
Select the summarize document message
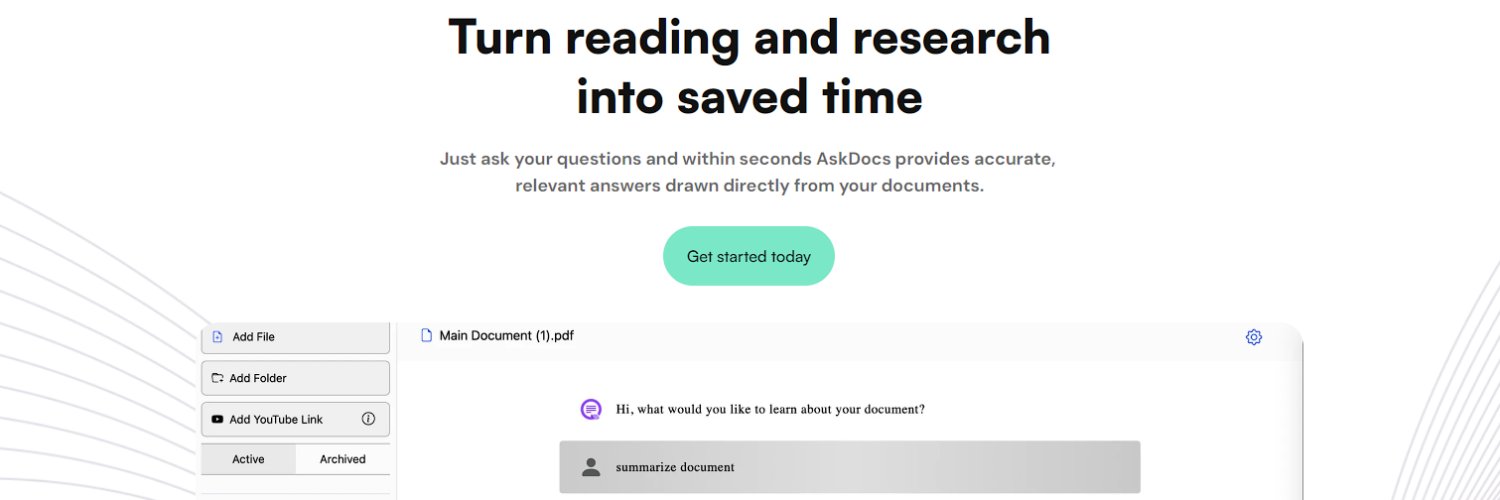pos(675,467)
